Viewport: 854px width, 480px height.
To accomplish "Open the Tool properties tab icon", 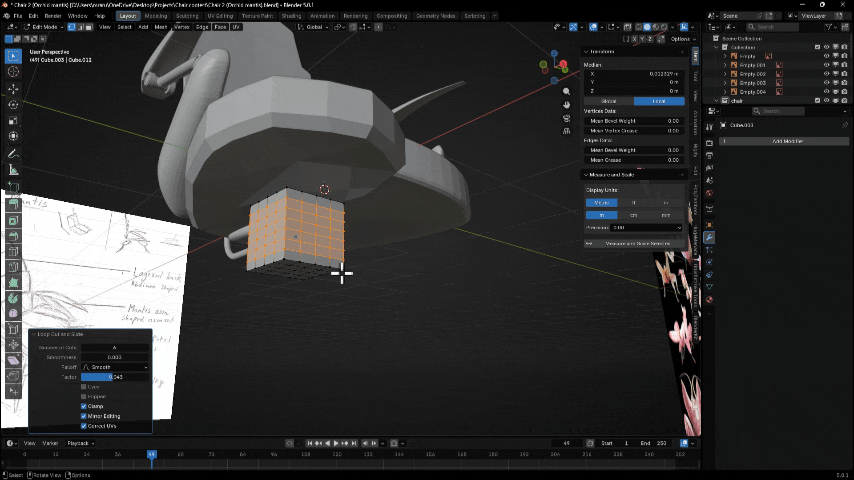I will click(x=709, y=127).
